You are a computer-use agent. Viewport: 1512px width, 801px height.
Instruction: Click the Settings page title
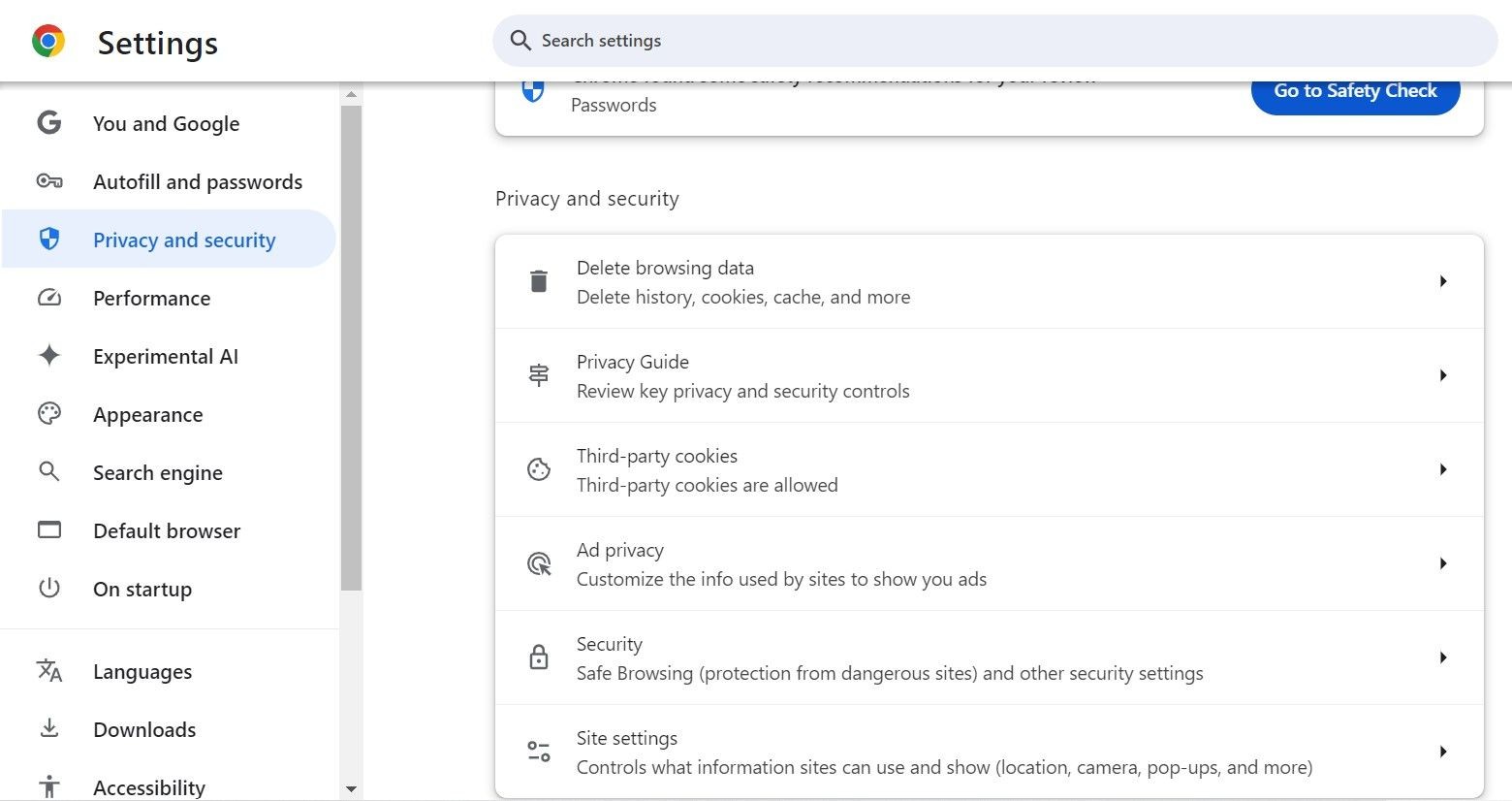point(158,43)
